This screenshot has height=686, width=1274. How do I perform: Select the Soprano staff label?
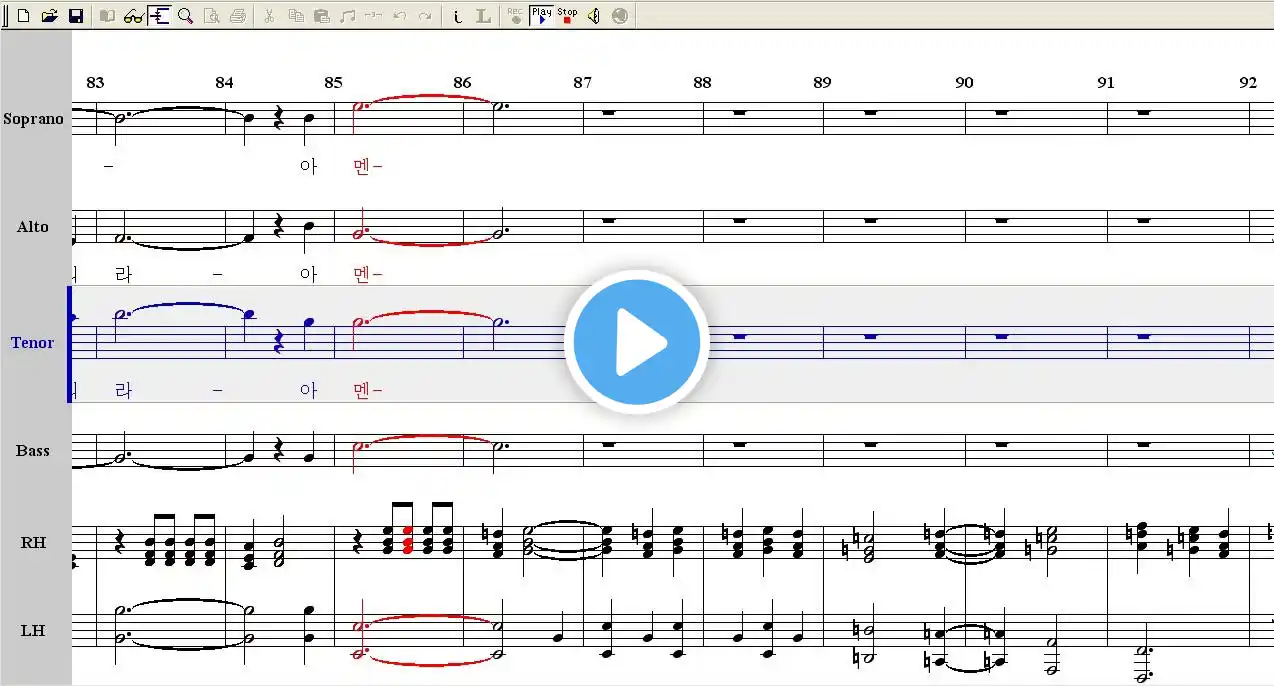click(33, 119)
